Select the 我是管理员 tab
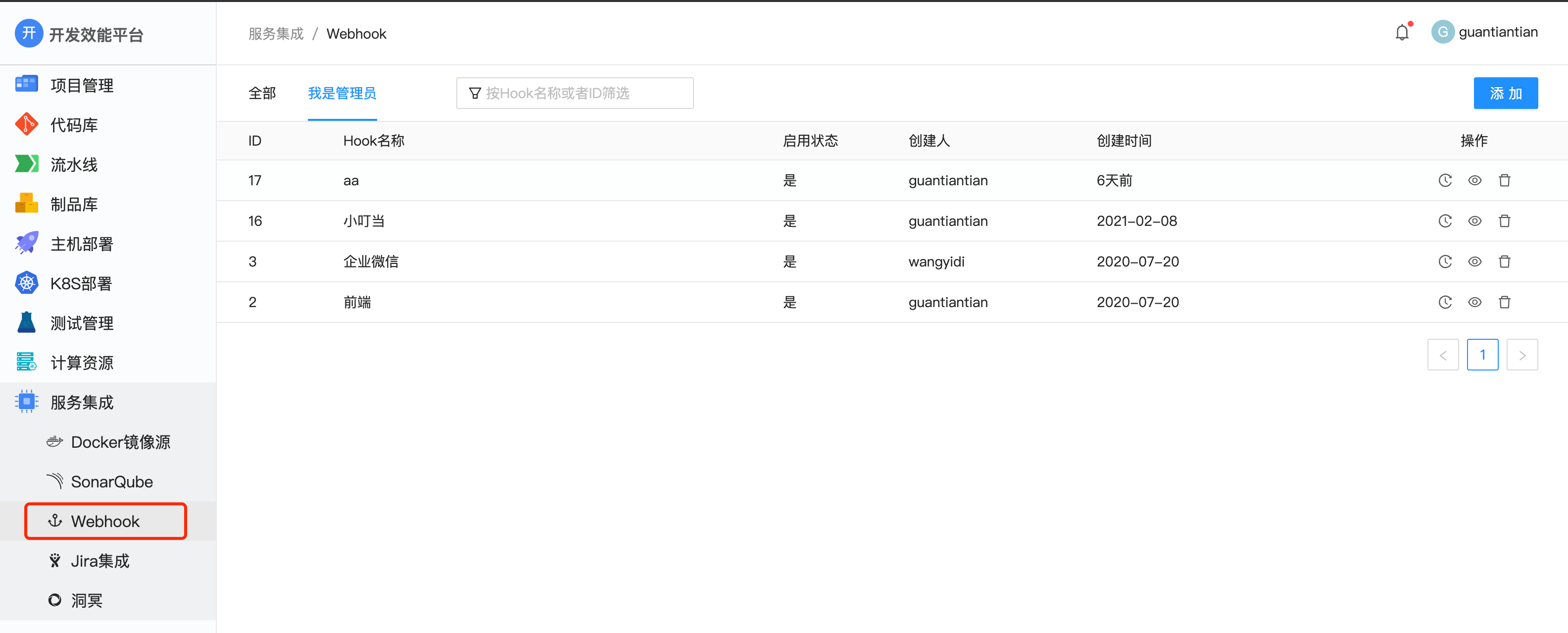1568x633 pixels. (x=342, y=93)
